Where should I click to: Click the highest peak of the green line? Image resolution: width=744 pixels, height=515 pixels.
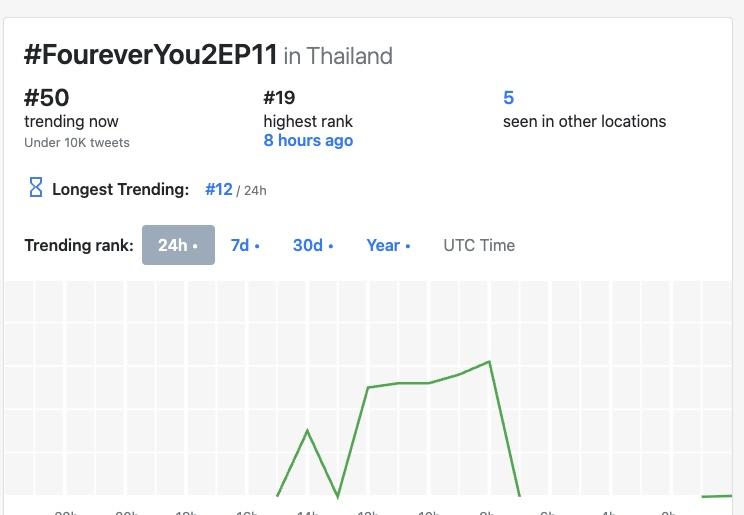coord(489,362)
